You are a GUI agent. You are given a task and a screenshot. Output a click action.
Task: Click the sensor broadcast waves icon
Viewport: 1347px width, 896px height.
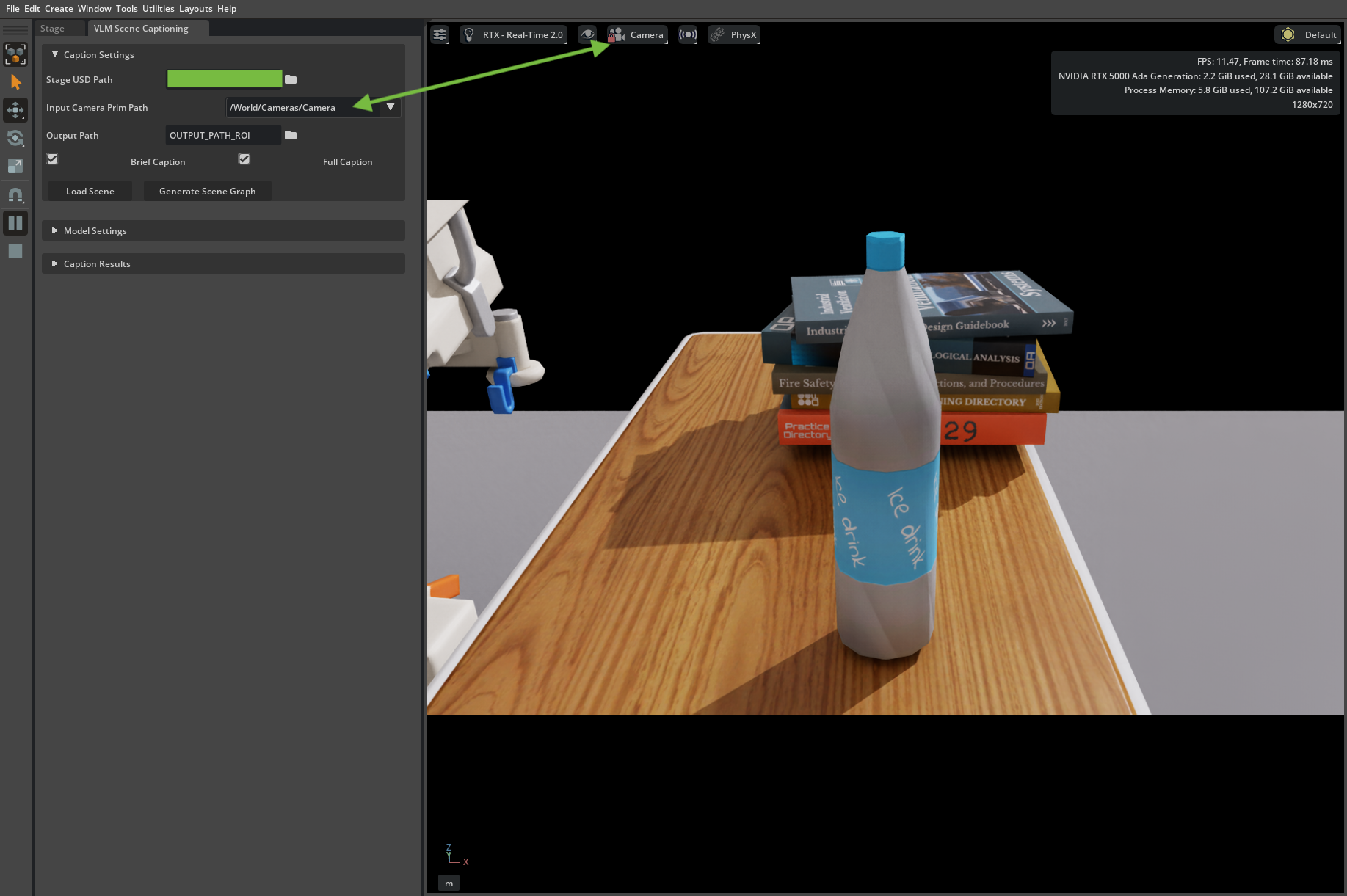tap(688, 34)
